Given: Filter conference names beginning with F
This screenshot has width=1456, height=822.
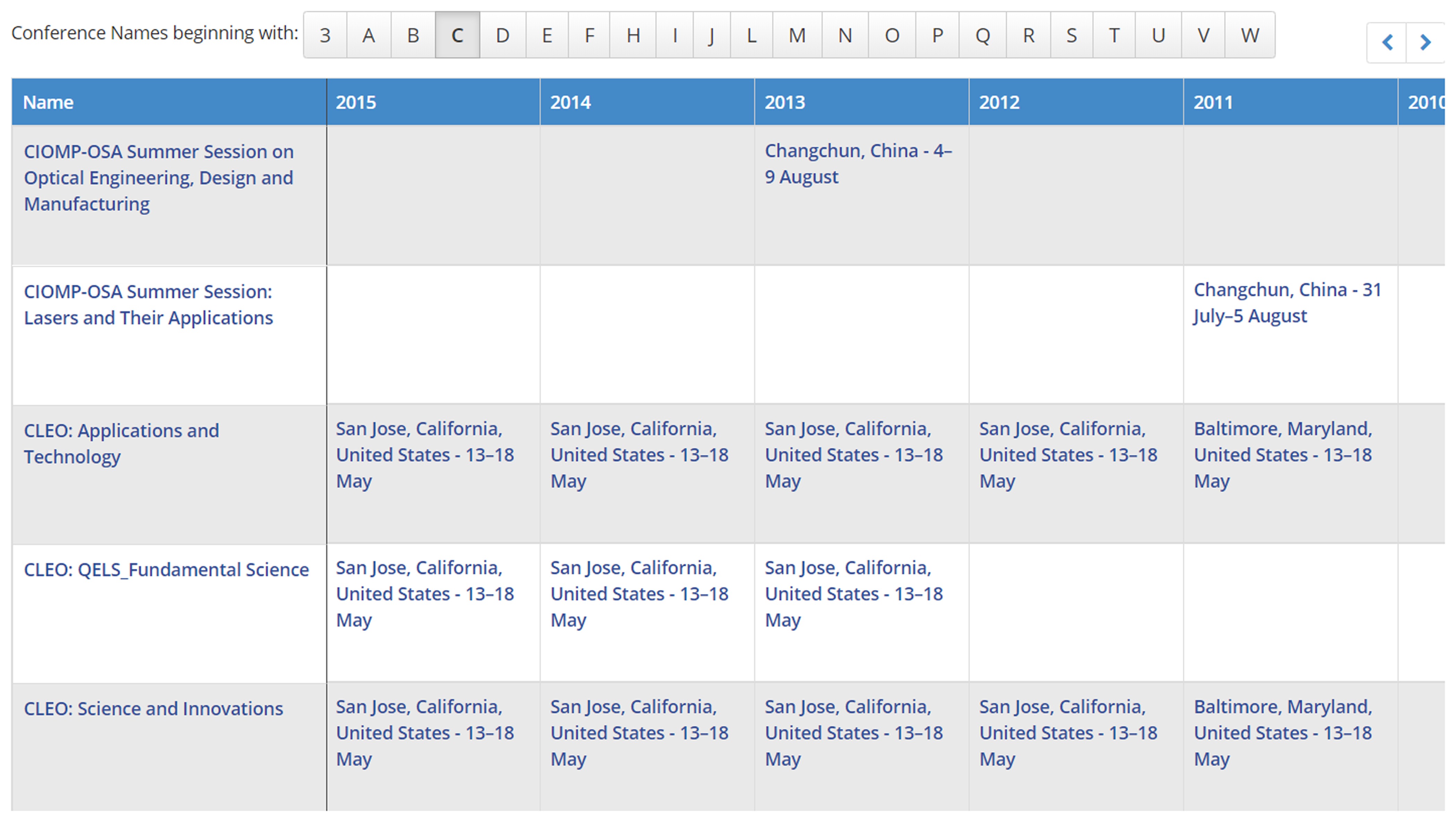Looking at the screenshot, I should pos(589,35).
